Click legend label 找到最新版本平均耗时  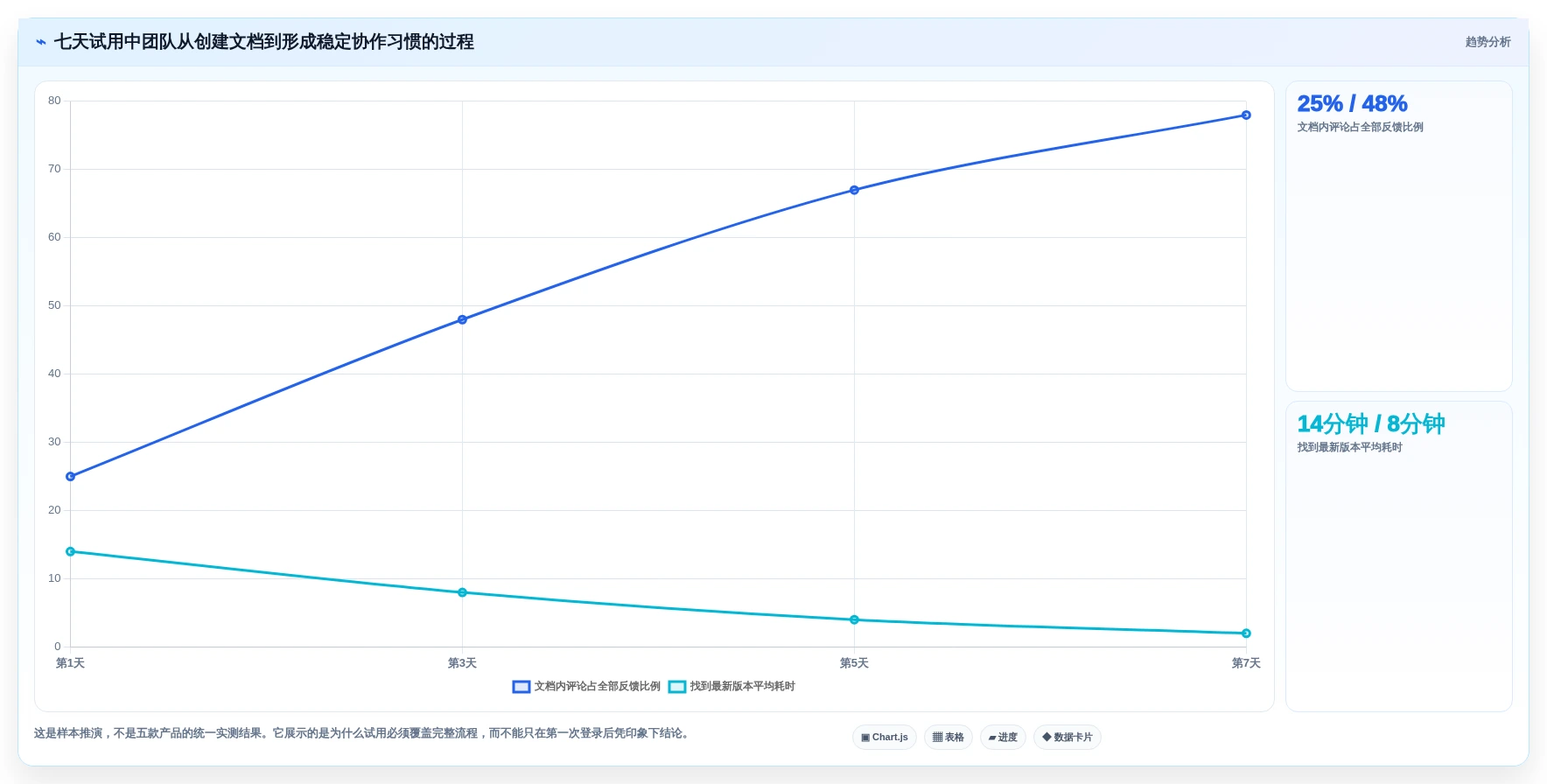point(743,687)
